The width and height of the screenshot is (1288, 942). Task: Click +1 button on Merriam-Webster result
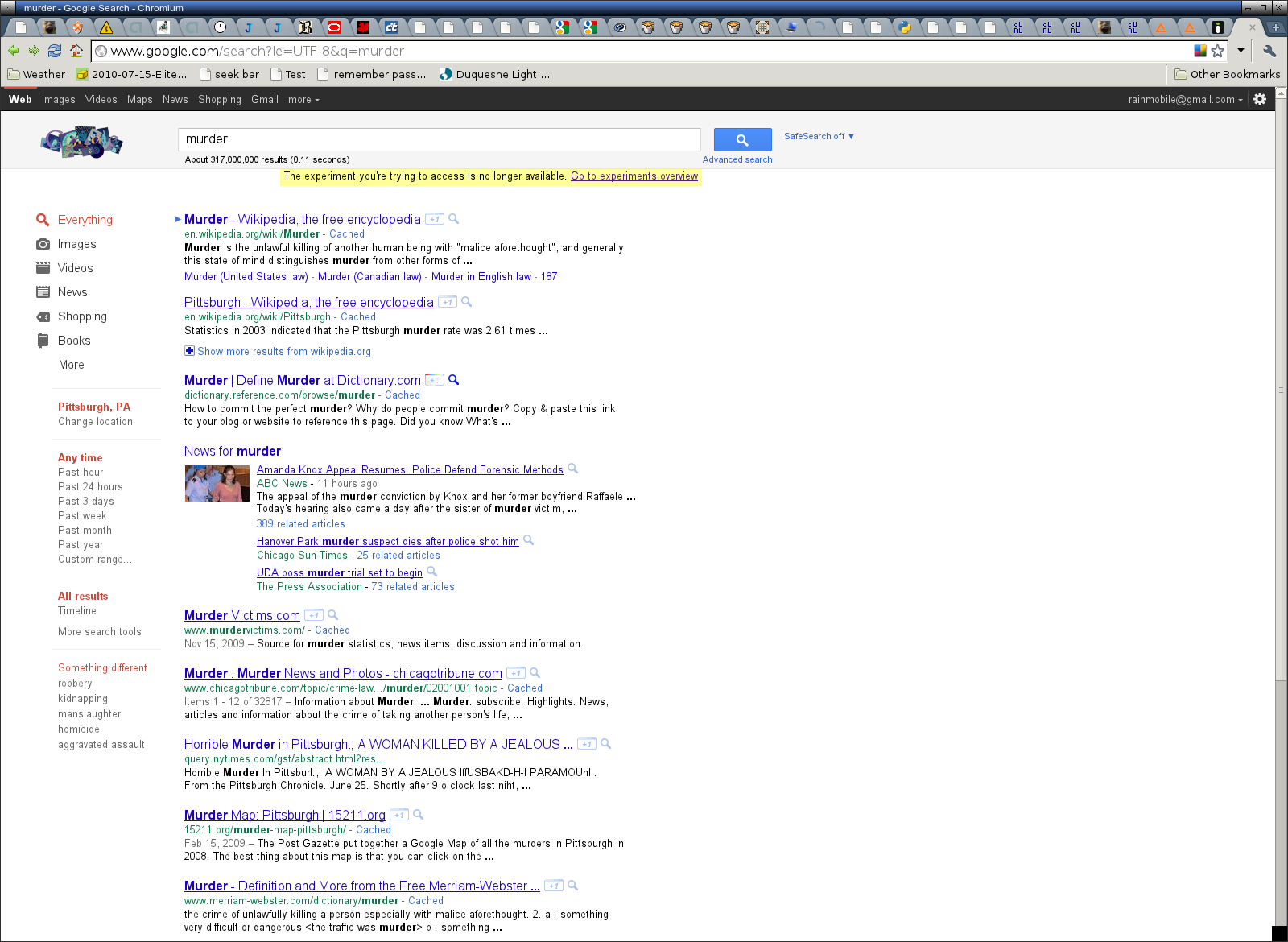(554, 886)
